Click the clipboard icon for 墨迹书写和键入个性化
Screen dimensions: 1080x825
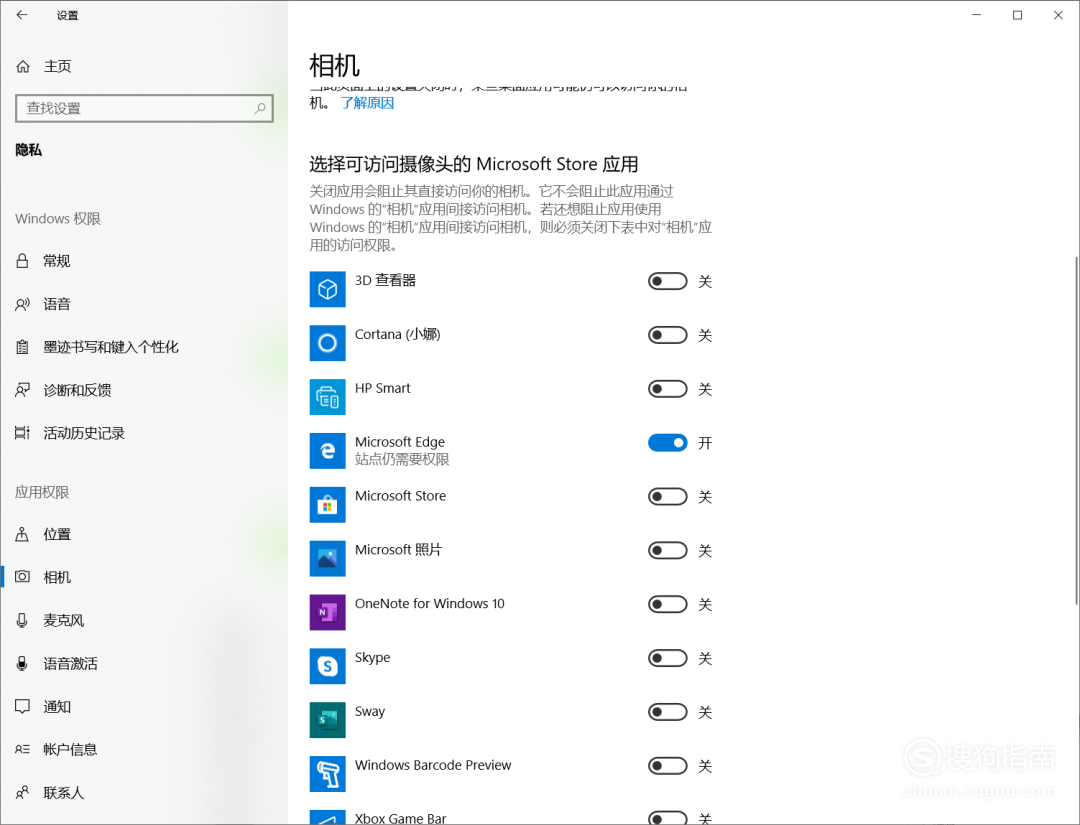[22, 347]
